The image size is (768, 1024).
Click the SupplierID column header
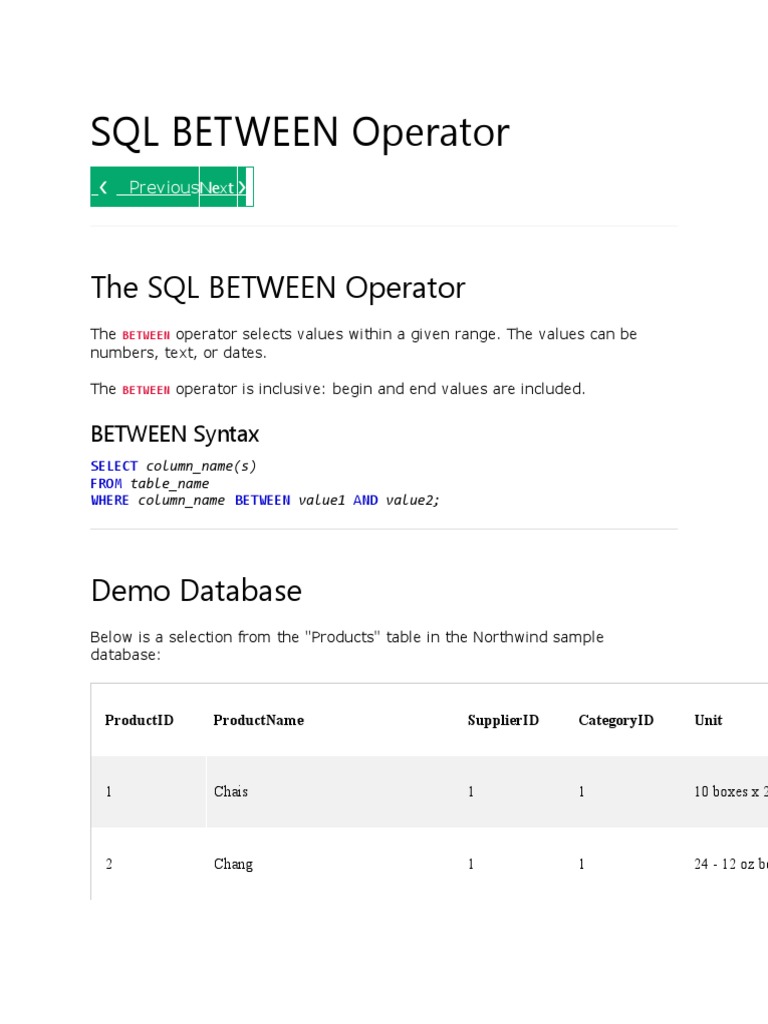(x=503, y=720)
